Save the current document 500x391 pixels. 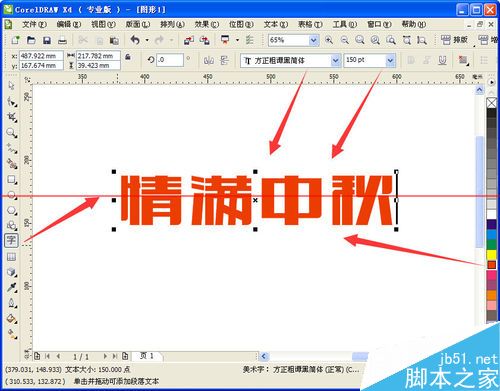47,40
